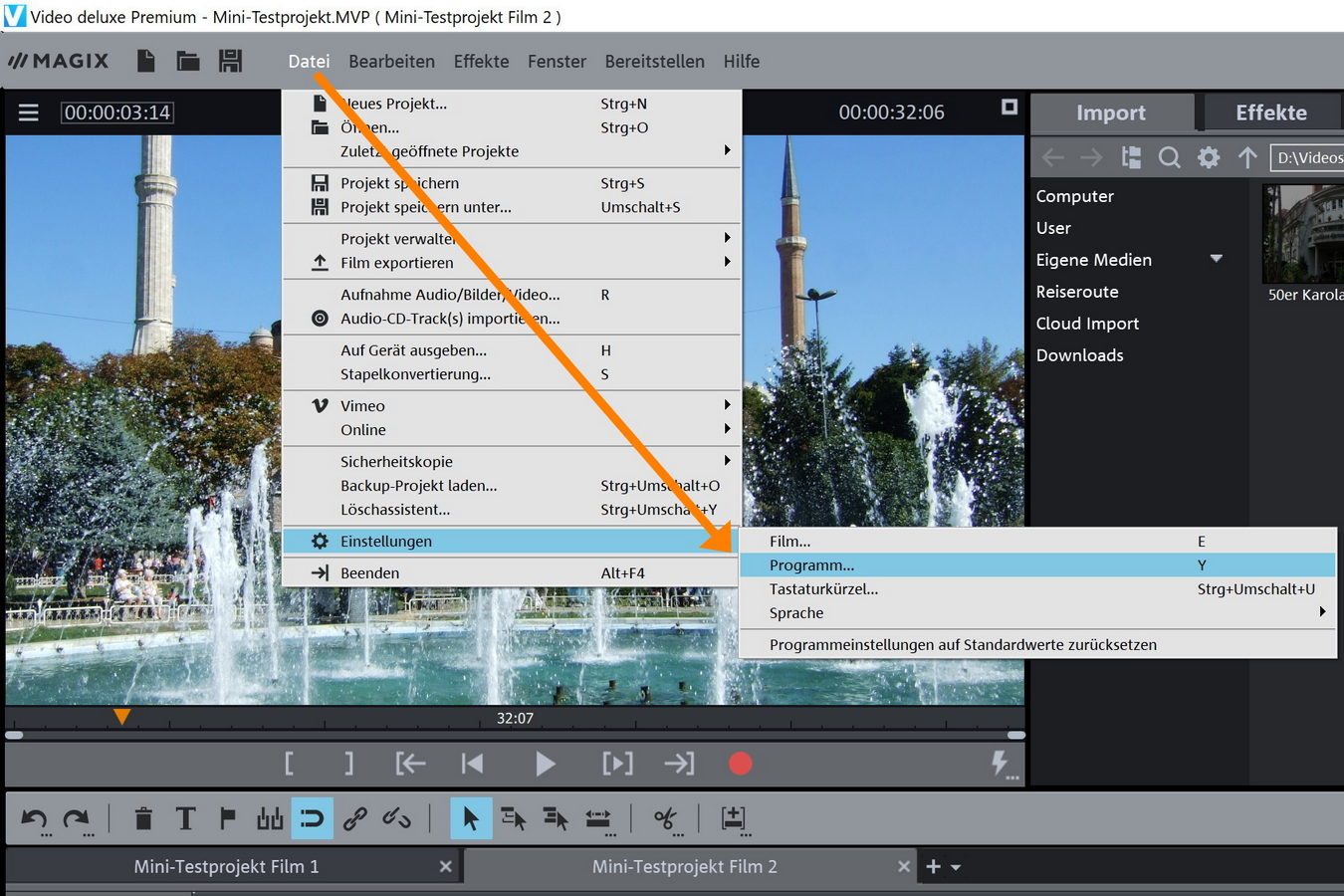Select the single object mouse pointer mode
This screenshot has height=896, width=1344.
coord(471,818)
